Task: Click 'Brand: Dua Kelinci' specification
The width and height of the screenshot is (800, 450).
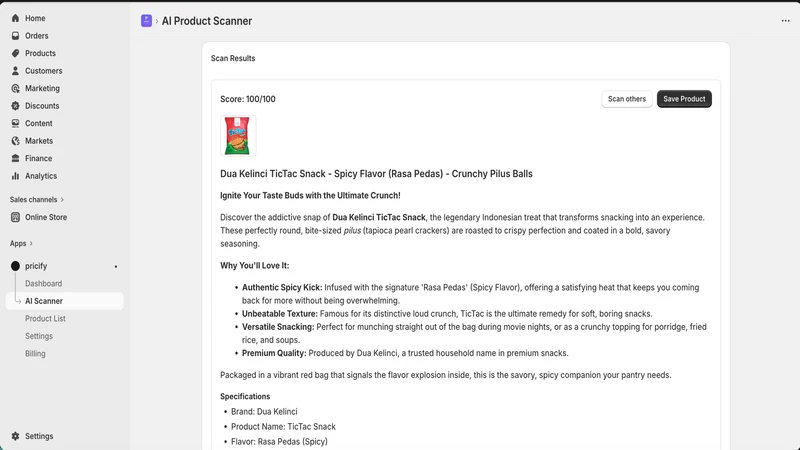Action: click(x=264, y=412)
